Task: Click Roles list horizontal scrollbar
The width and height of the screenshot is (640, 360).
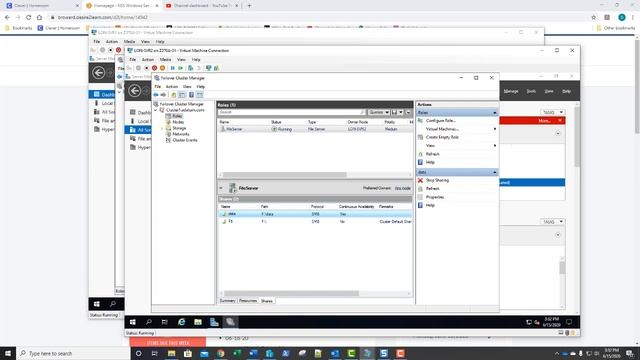Action: 285,175
